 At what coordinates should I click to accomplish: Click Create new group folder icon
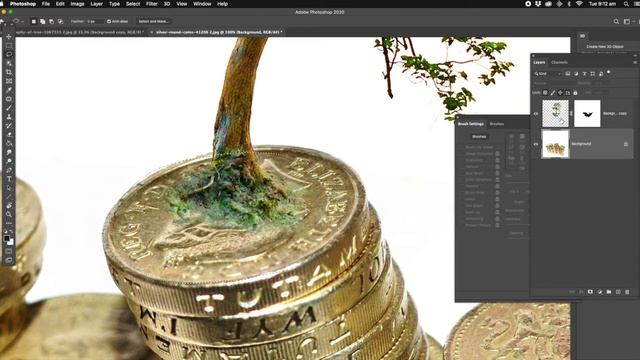point(609,292)
